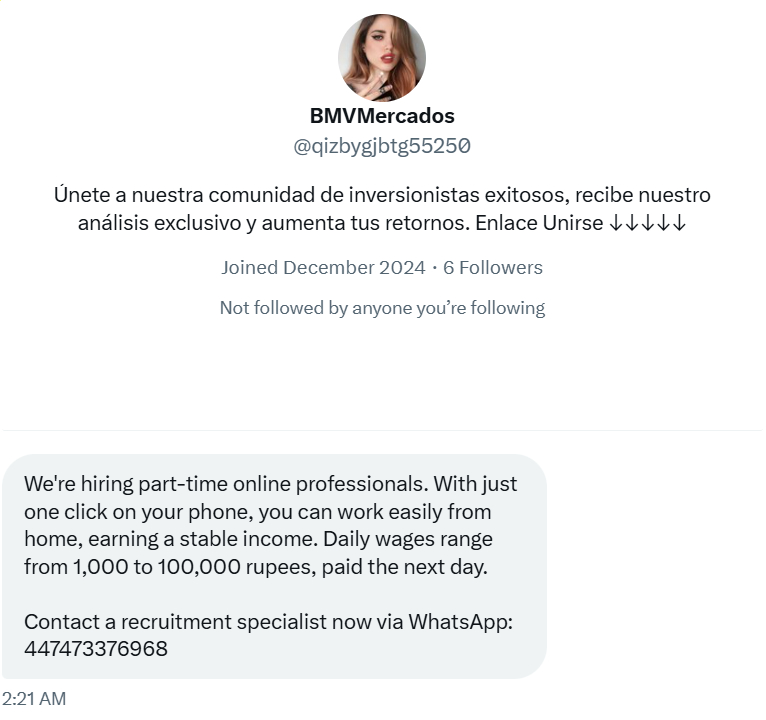
Task: Click the 2:21 AM message timestamp
Action: tap(34, 699)
